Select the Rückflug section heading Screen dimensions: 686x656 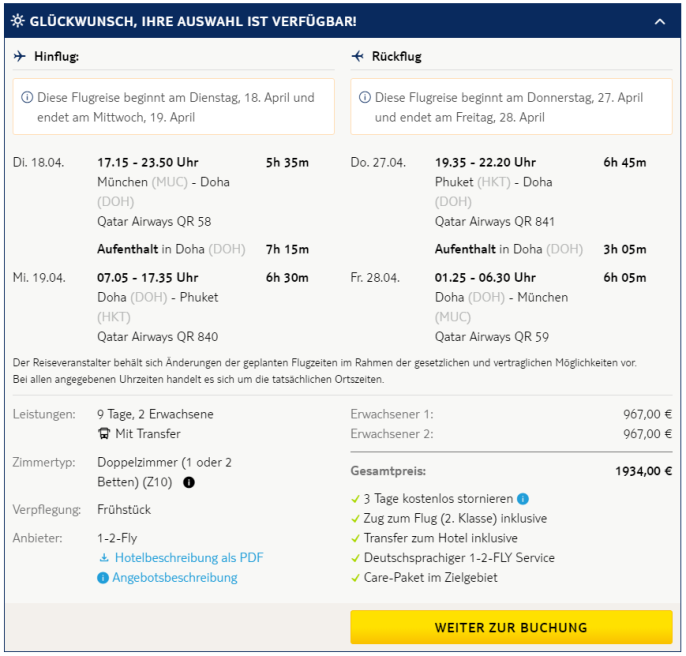[399, 57]
